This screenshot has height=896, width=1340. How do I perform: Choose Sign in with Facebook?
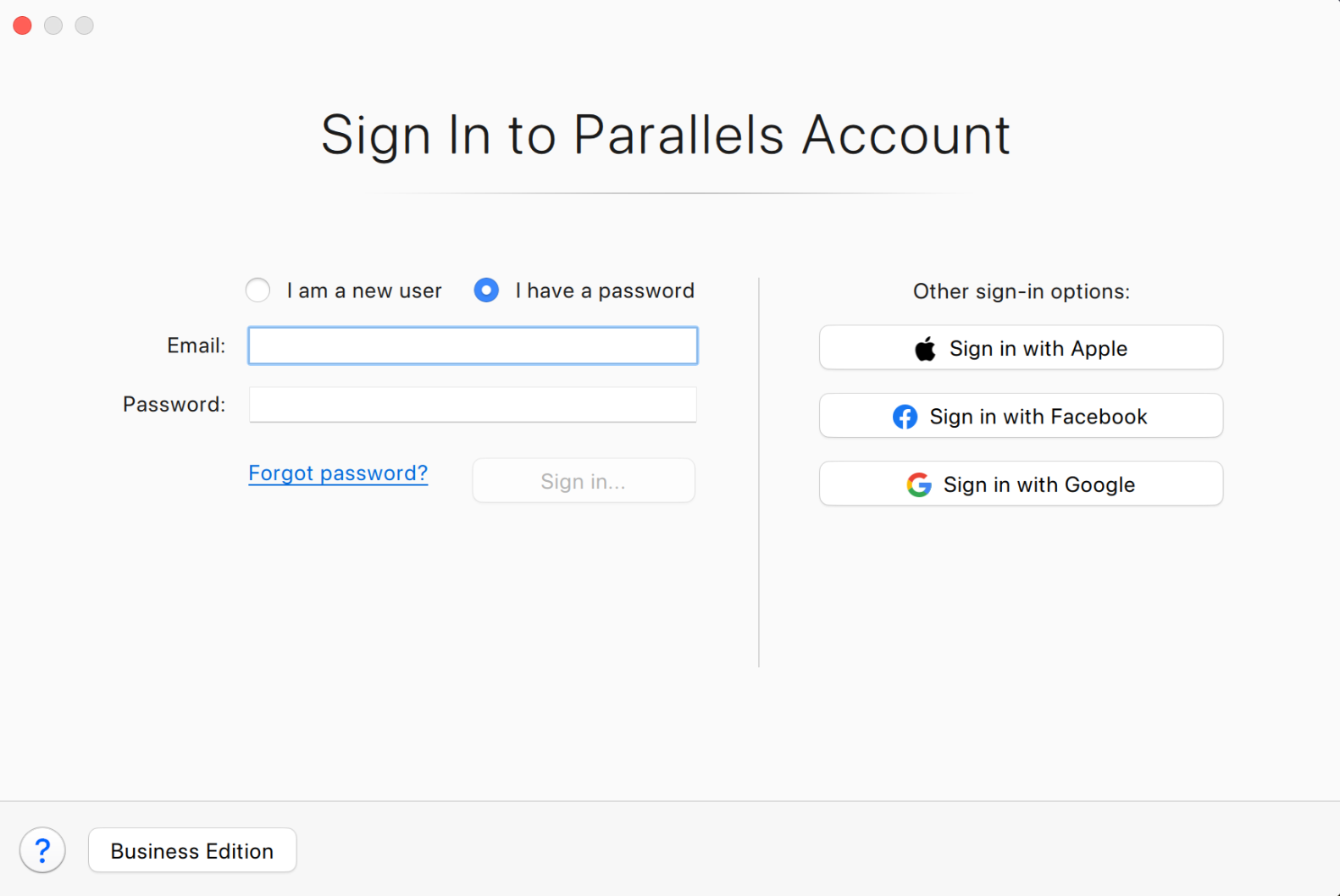click(1021, 416)
